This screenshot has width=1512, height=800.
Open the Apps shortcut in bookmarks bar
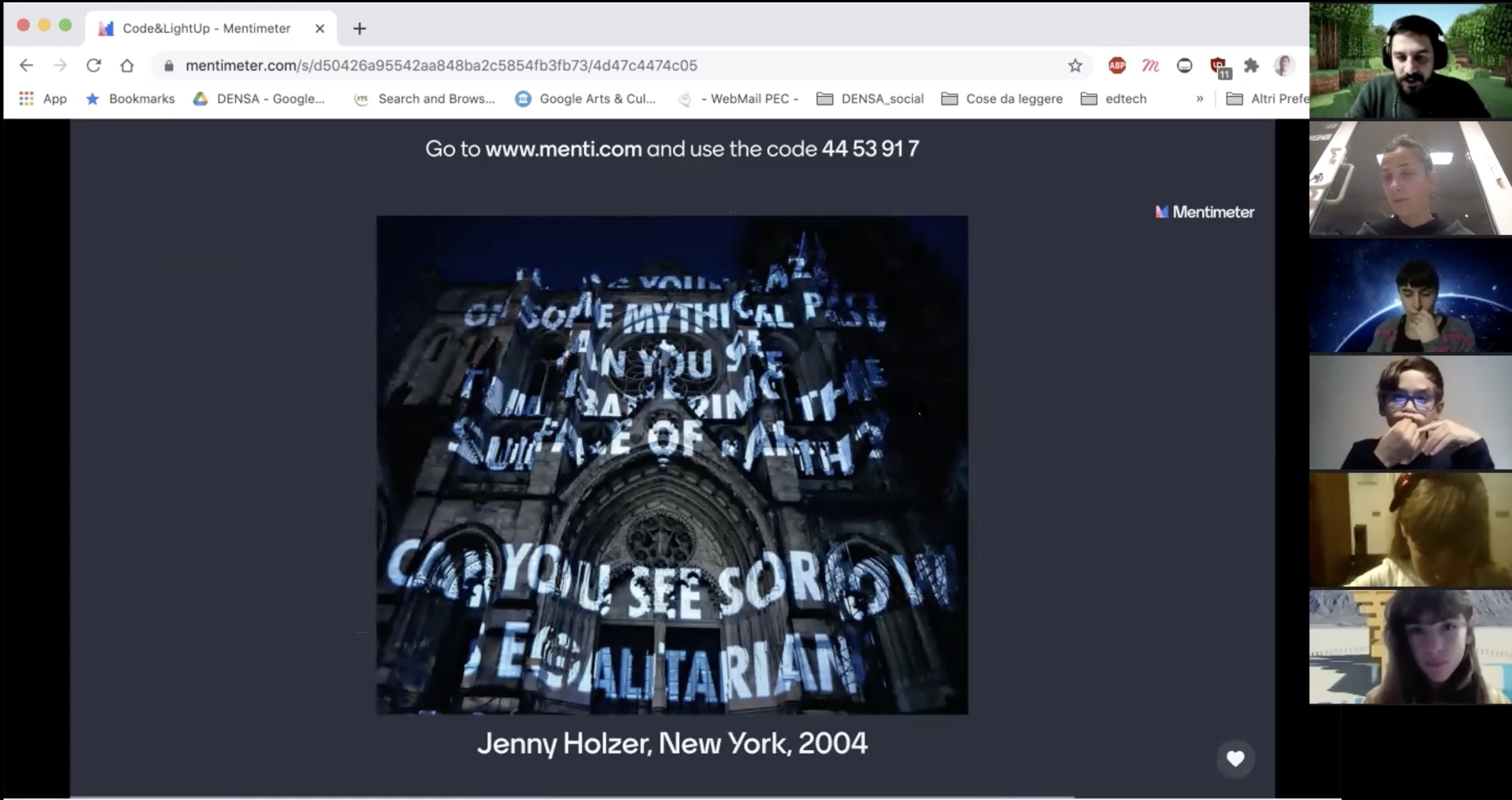point(43,98)
